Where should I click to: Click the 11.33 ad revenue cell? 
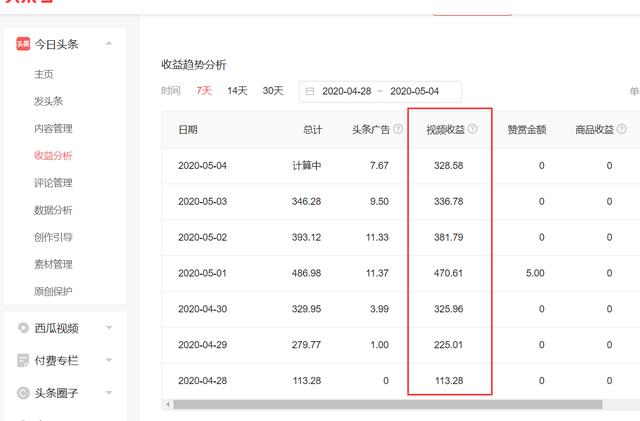point(377,237)
